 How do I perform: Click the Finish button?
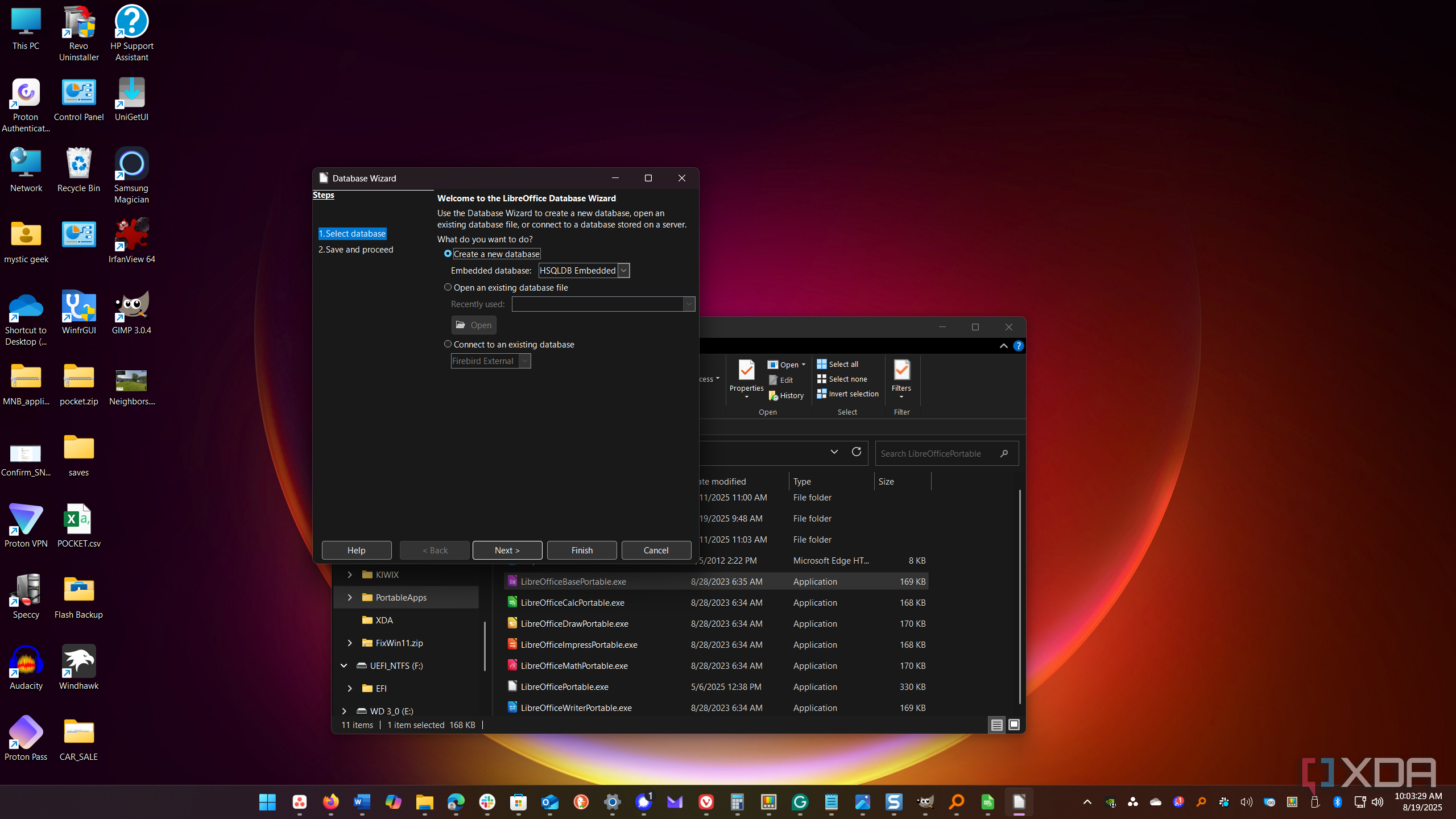(582, 550)
